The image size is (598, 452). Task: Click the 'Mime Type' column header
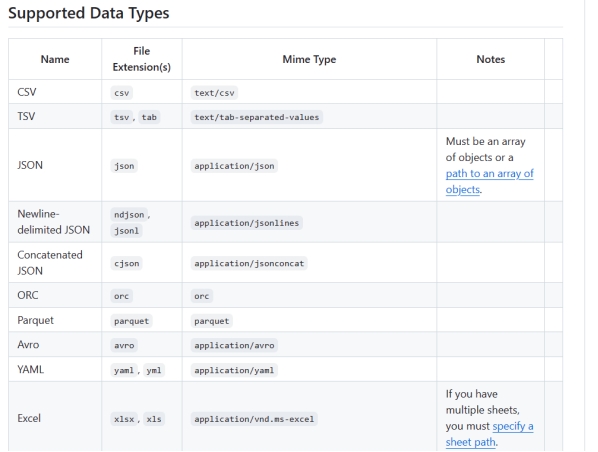click(x=309, y=60)
